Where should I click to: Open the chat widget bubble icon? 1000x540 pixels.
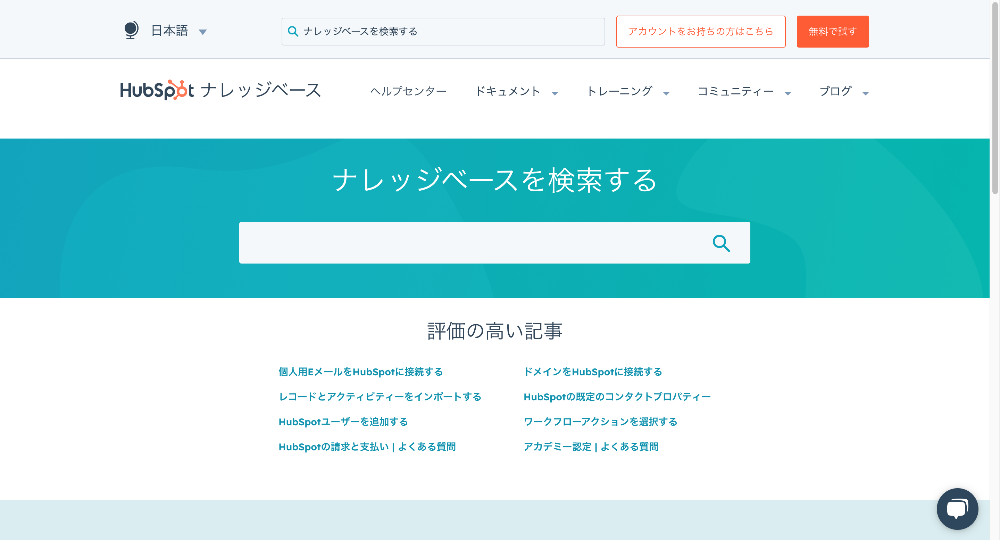click(957, 509)
